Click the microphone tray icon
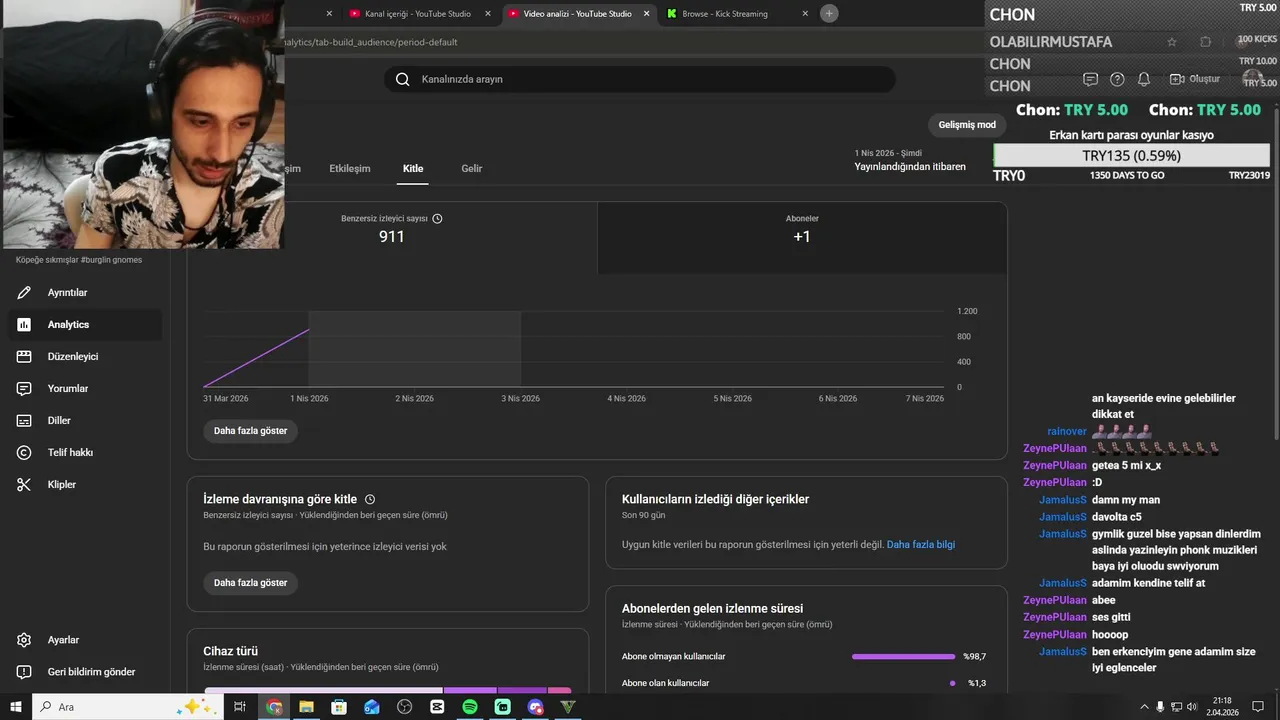Viewport: 1280px width, 720px height. (x=1160, y=707)
